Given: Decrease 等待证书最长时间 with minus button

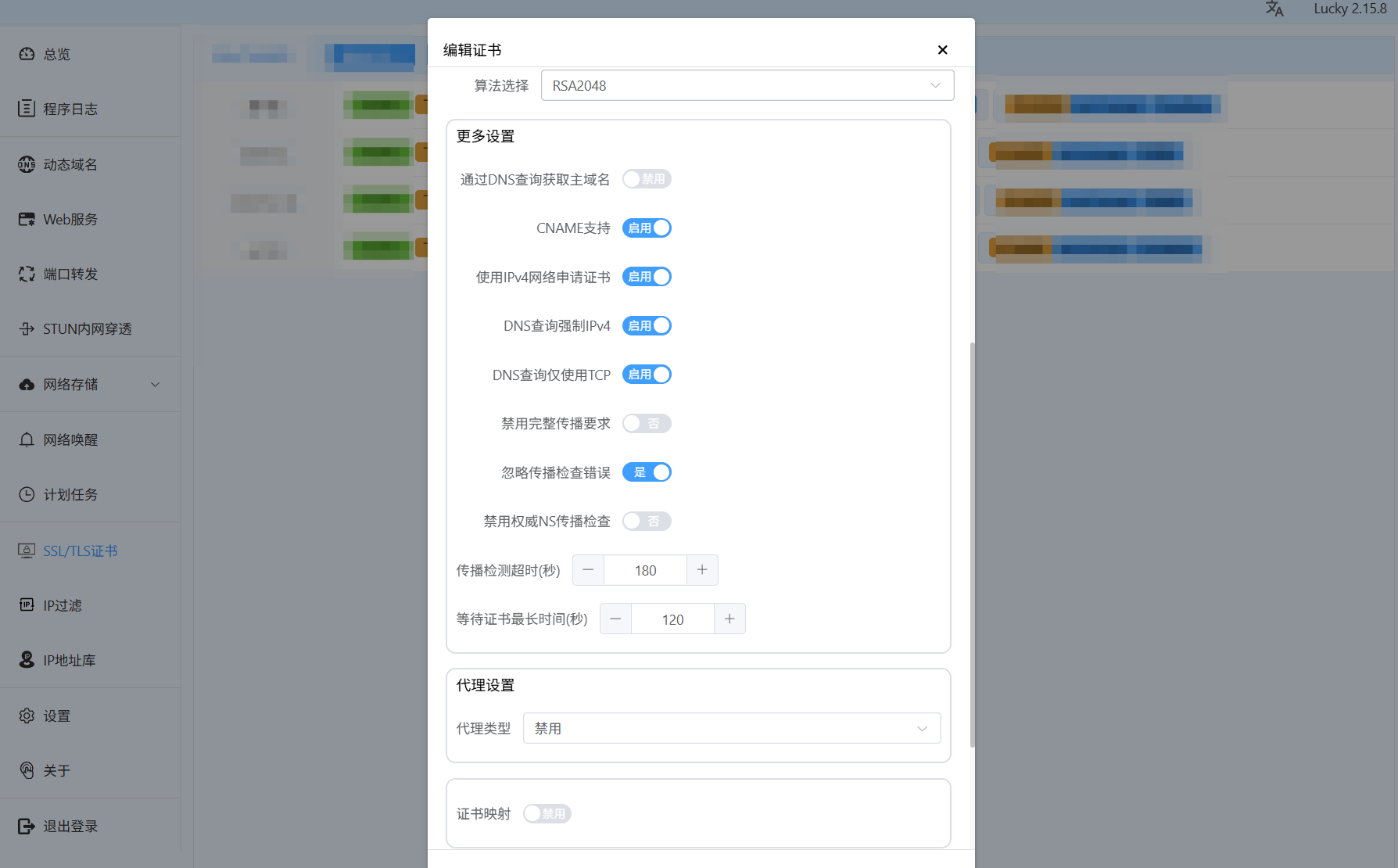Looking at the screenshot, I should [615, 619].
